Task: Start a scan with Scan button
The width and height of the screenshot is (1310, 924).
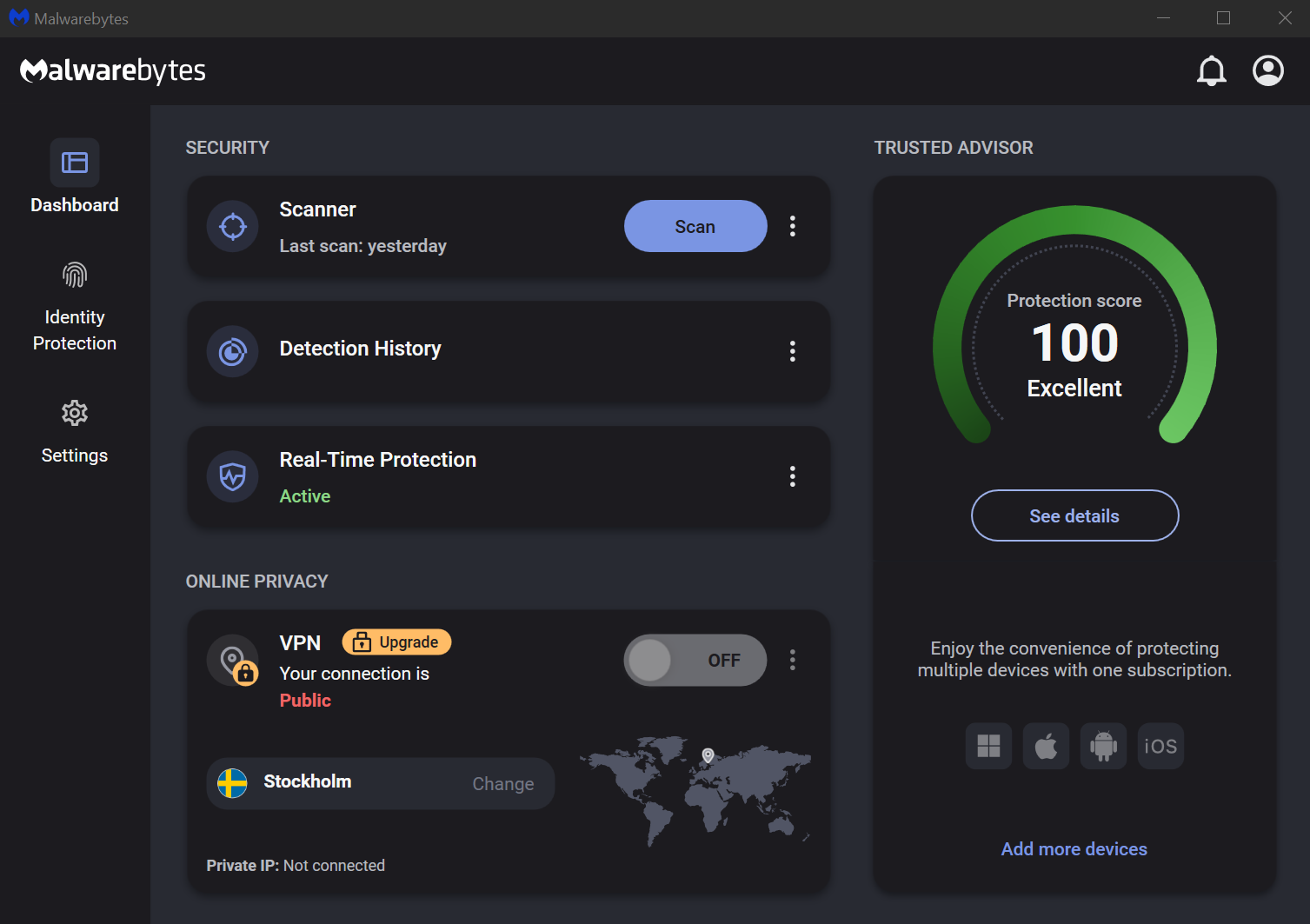Action: tap(695, 226)
